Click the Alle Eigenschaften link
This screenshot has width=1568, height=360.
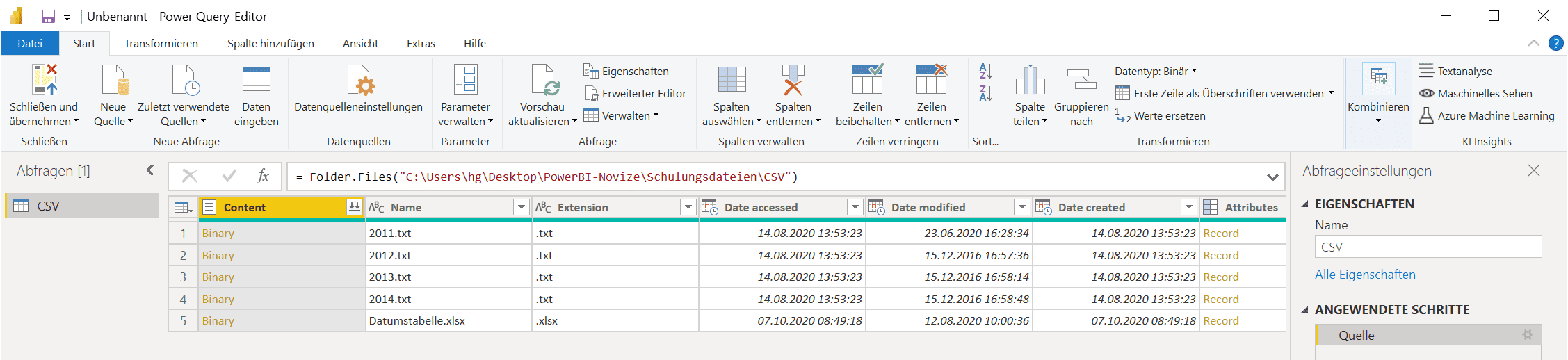(x=1365, y=275)
